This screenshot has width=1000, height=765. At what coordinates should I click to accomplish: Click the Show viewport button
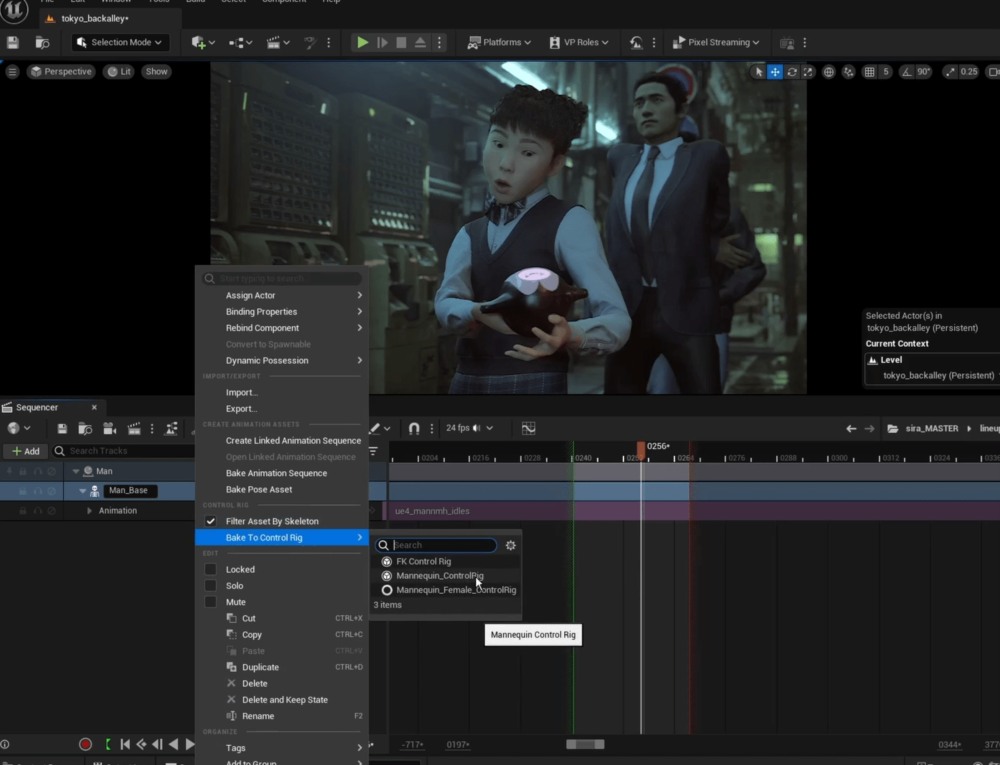click(x=156, y=71)
